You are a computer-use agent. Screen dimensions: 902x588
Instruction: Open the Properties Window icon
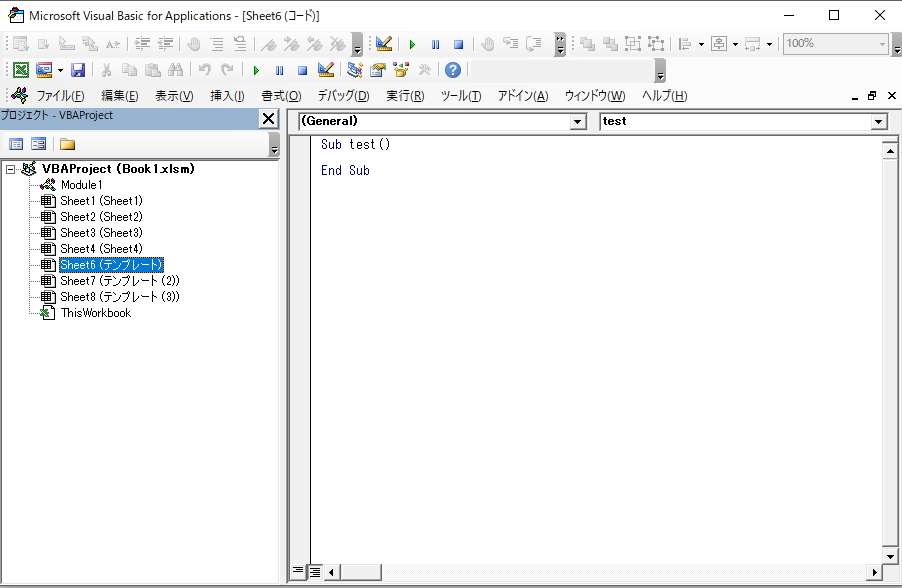tap(377, 70)
